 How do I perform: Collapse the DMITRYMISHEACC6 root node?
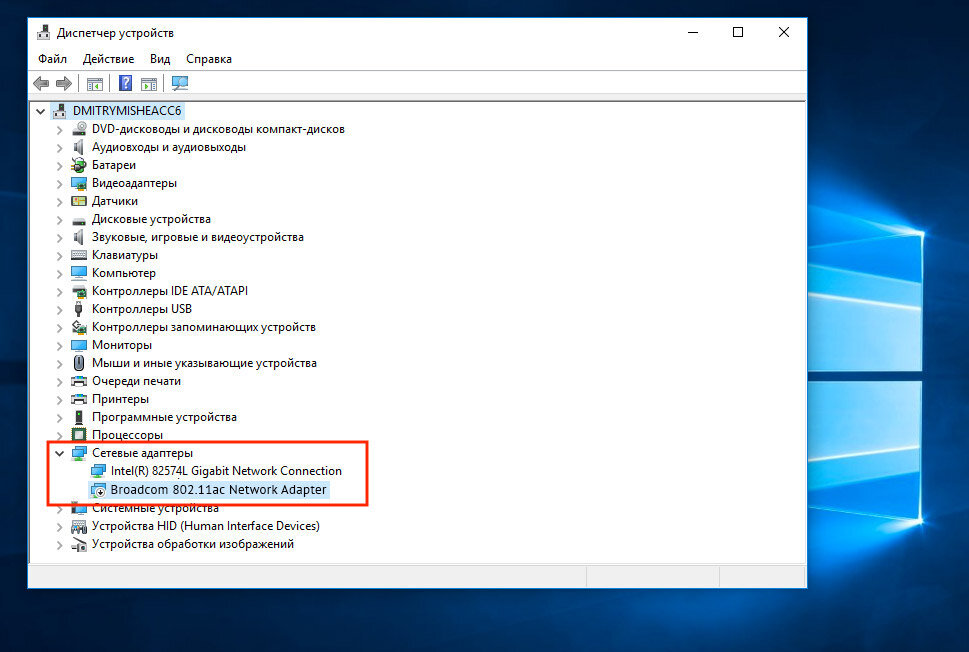tap(40, 111)
